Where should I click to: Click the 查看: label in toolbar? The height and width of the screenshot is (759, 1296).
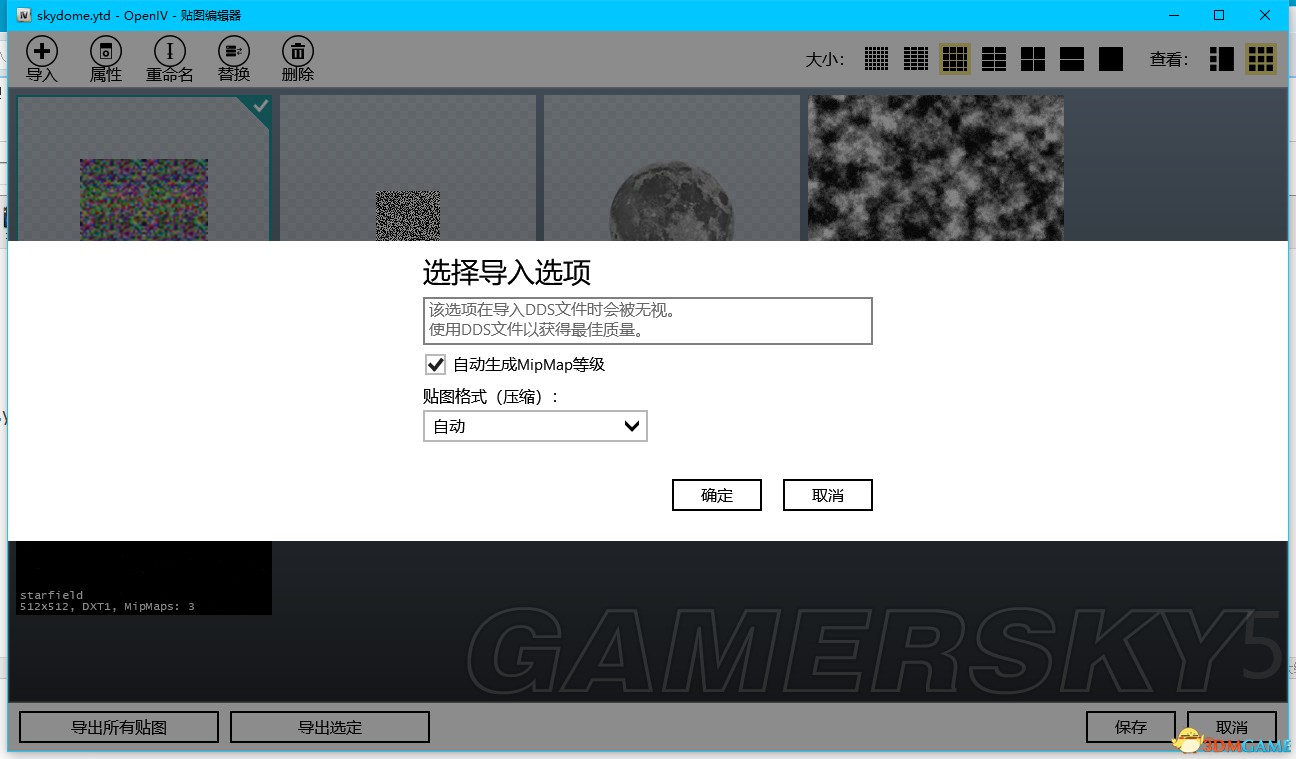[1169, 59]
